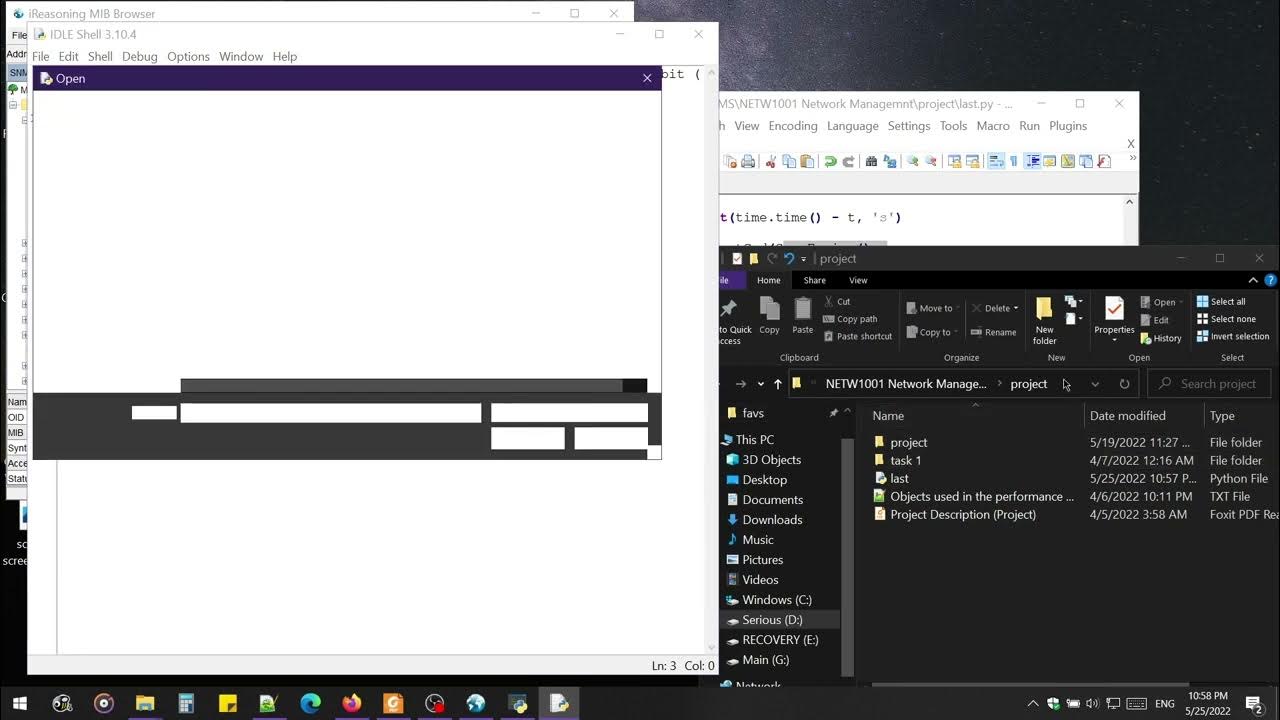
Task: Expand the address bar history dropdown chevron
Action: (1095, 384)
